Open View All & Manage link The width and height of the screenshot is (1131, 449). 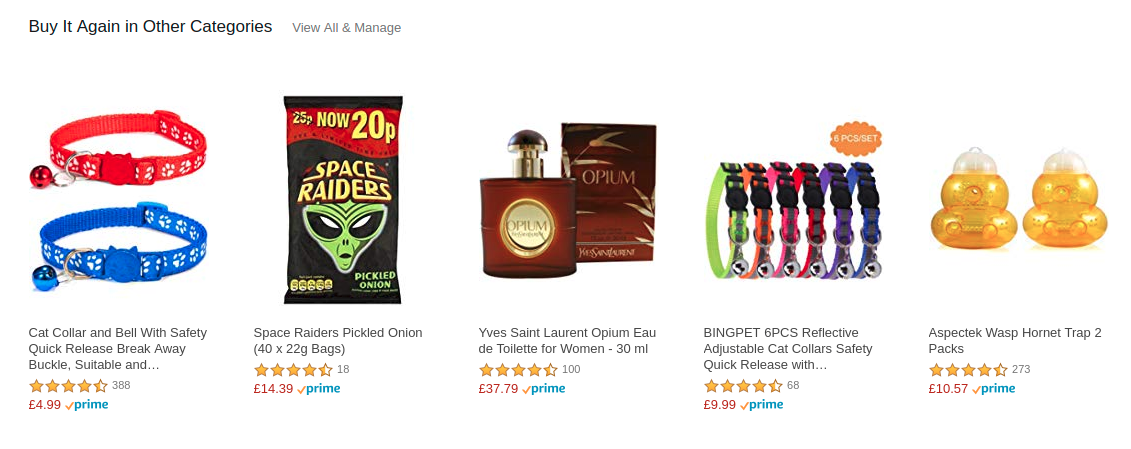point(346,27)
